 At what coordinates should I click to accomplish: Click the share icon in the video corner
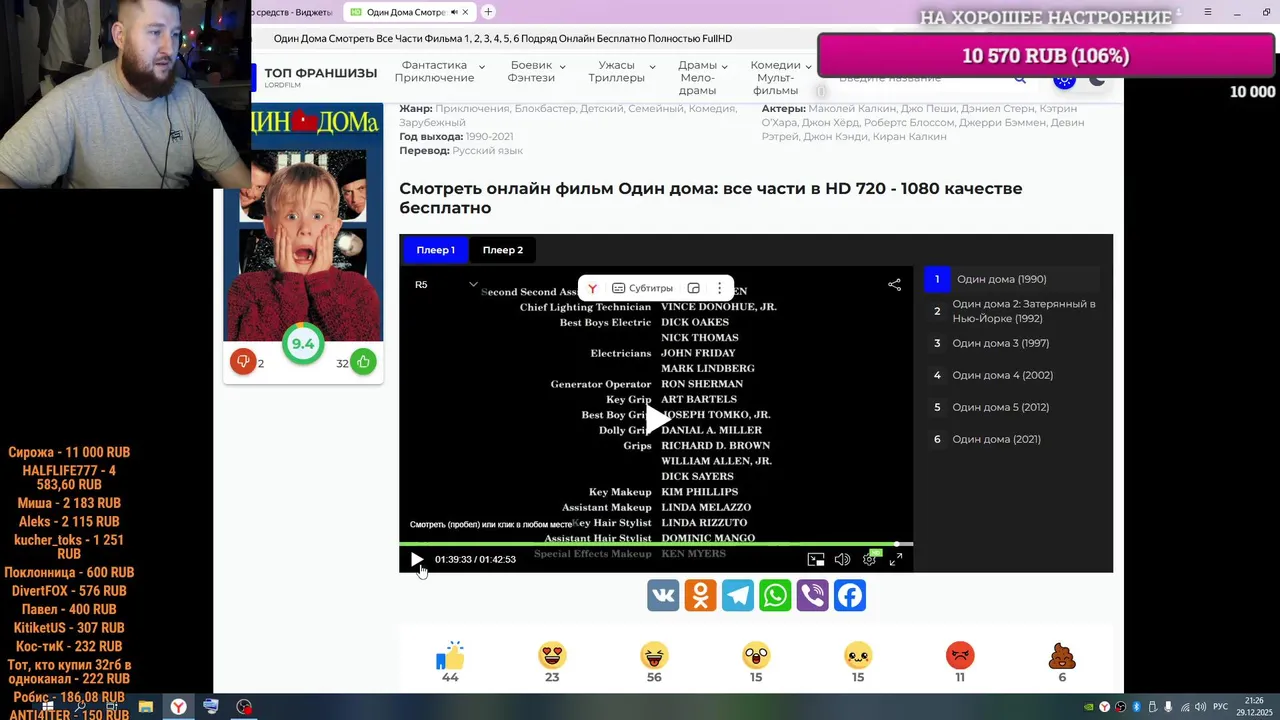894,285
